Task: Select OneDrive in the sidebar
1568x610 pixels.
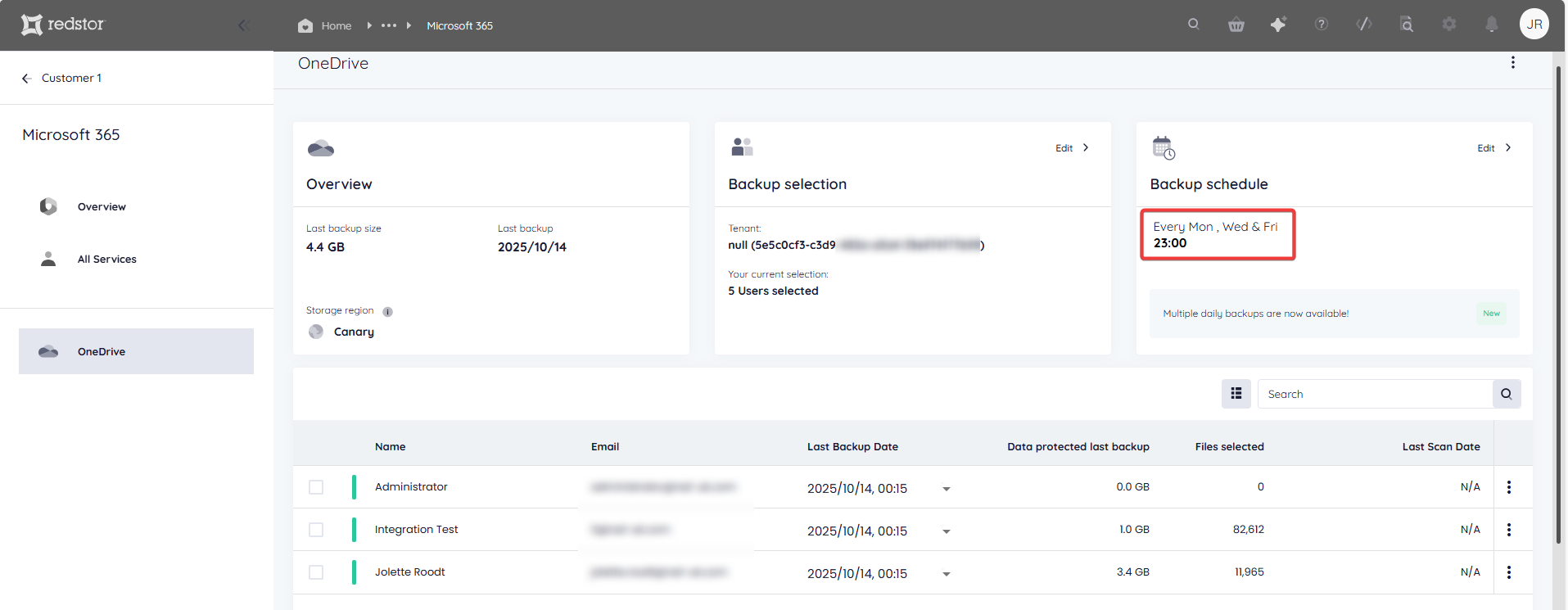Action: coord(136,351)
